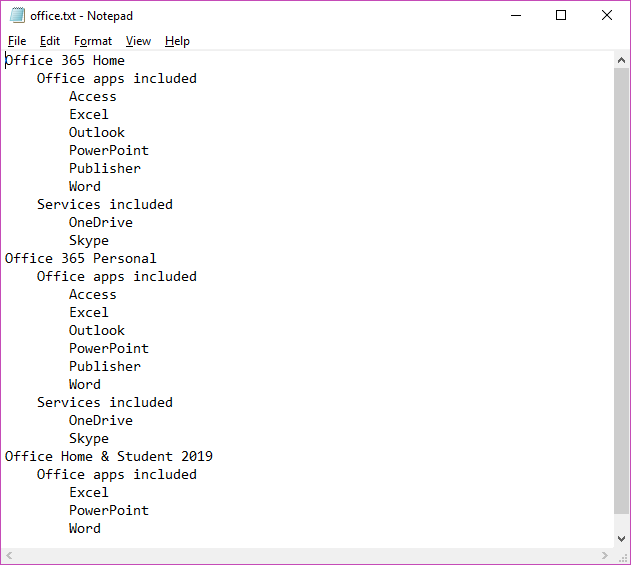Click 'Services included' under Office 365 Personal
631x565 pixels.
(105, 402)
